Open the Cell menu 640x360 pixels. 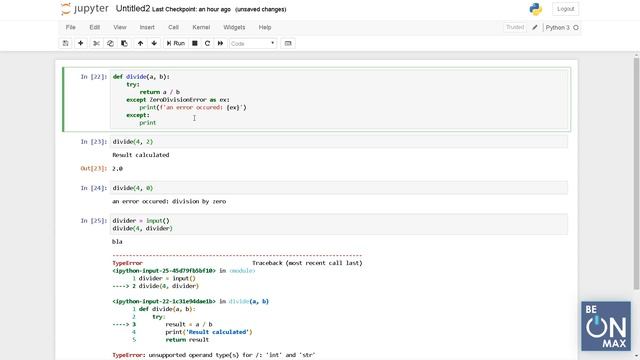pyautogui.click(x=173, y=27)
